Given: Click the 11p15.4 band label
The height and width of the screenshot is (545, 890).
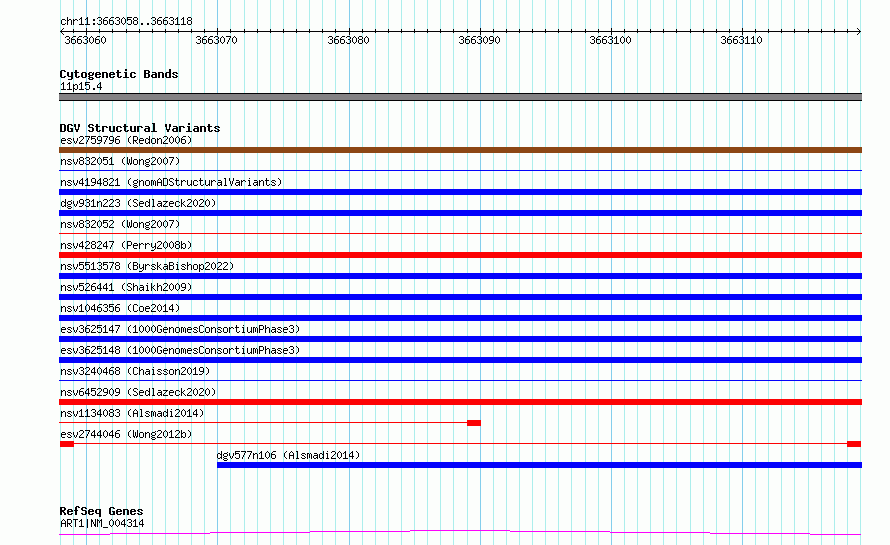Looking at the screenshot, I should click(x=81, y=86).
